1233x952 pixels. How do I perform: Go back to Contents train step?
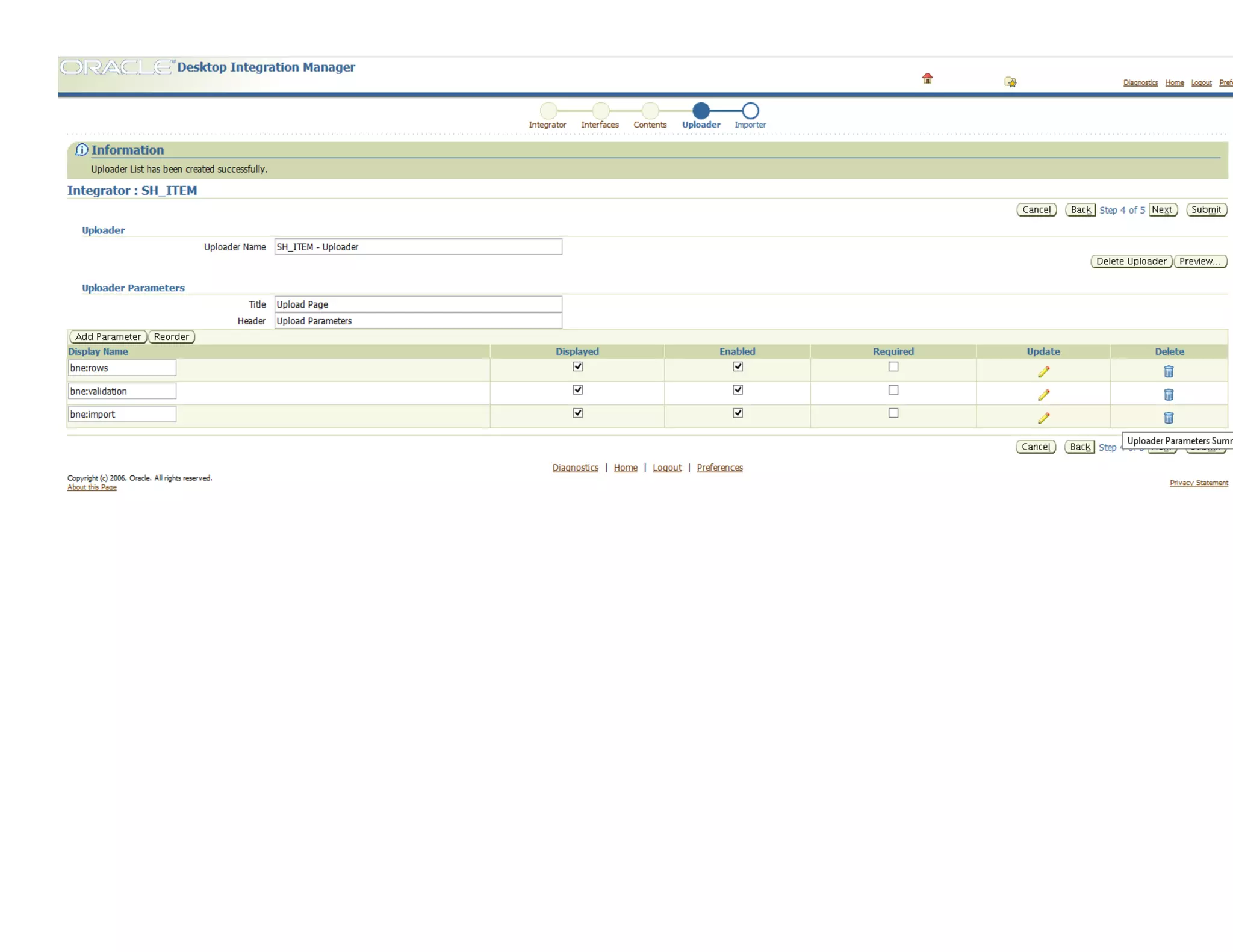pos(650,111)
